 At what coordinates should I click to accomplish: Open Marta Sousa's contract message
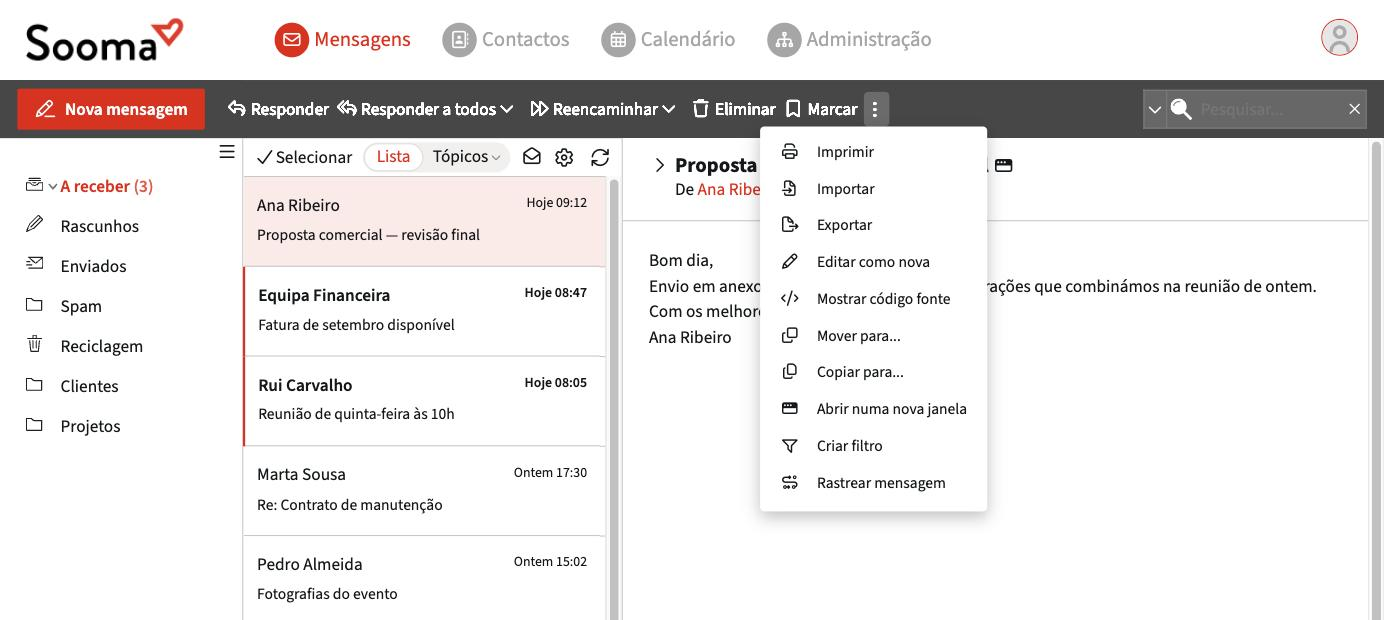tap(424, 491)
